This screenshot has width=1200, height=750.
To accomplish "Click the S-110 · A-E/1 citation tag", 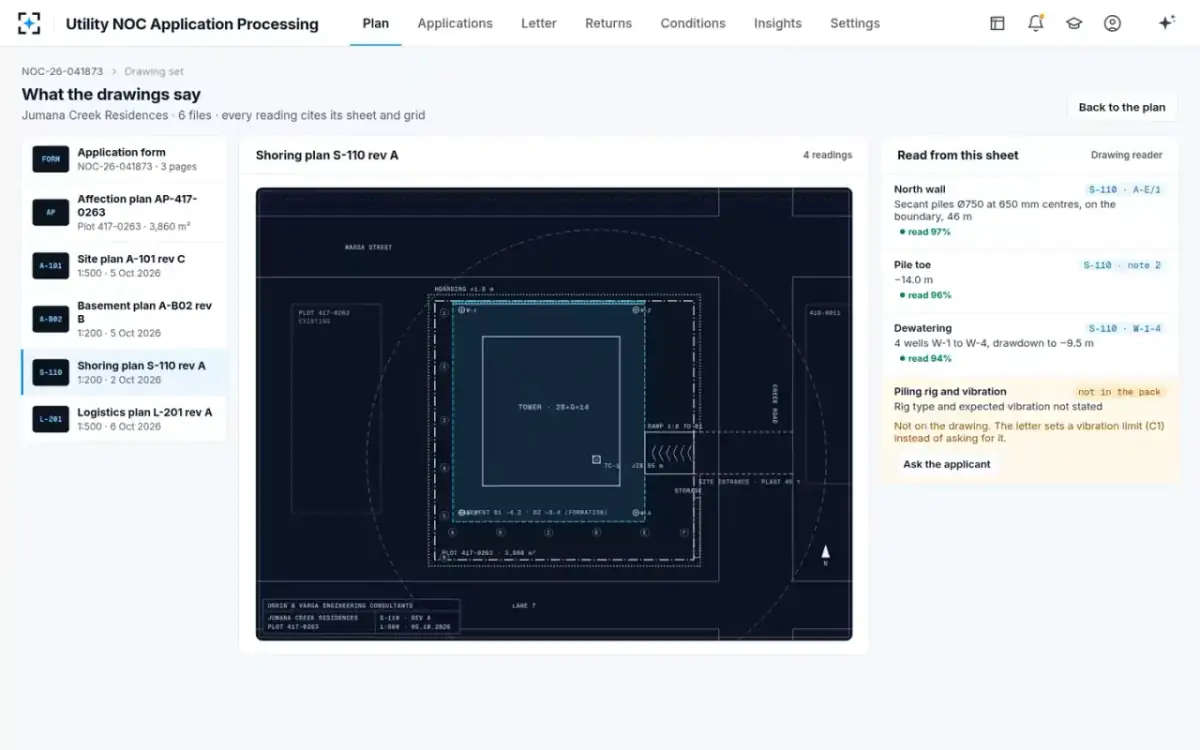I will (x=1125, y=189).
